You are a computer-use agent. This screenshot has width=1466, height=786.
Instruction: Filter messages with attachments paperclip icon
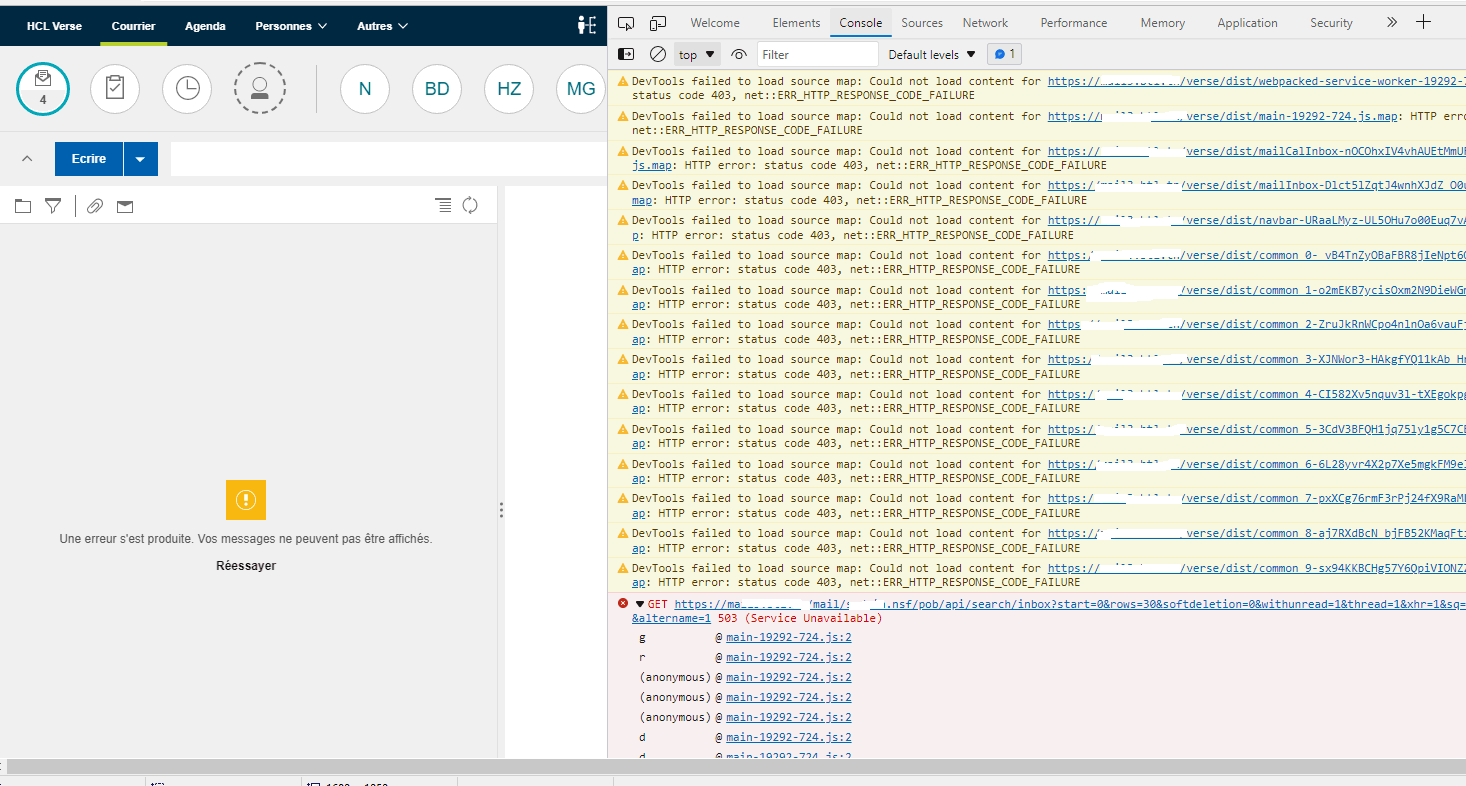(95, 206)
